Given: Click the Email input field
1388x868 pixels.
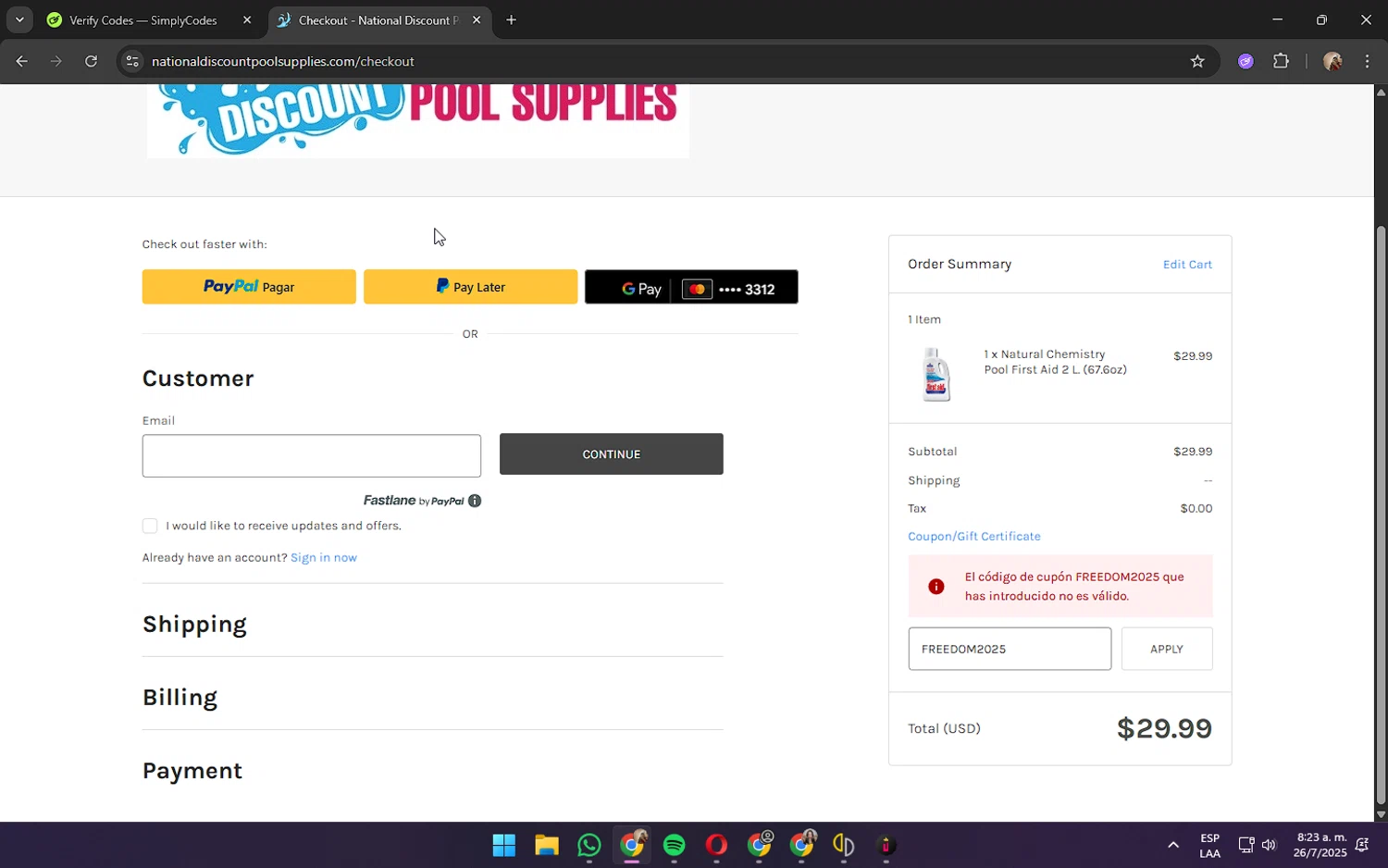Looking at the screenshot, I should click(312, 456).
